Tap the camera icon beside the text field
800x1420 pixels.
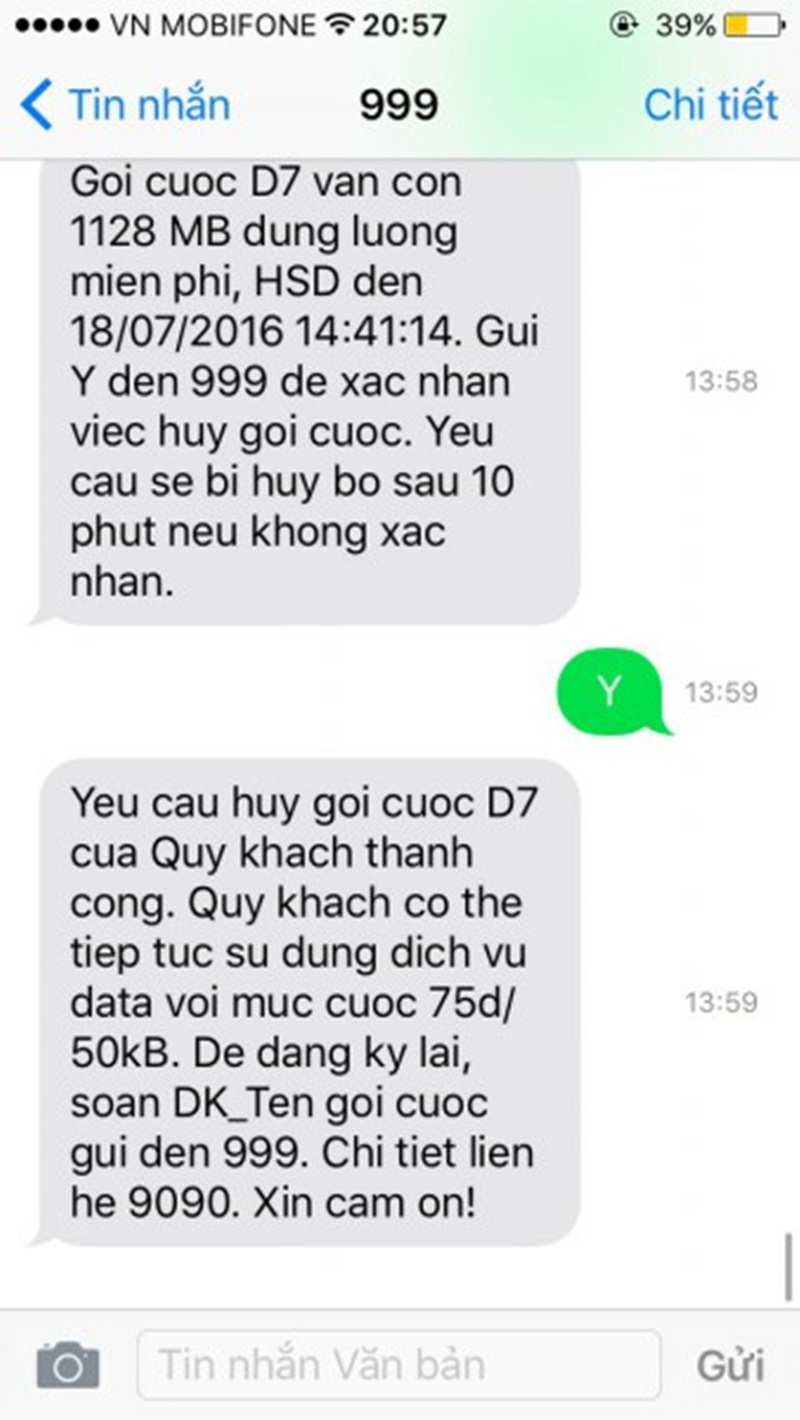coord(68,1365)
